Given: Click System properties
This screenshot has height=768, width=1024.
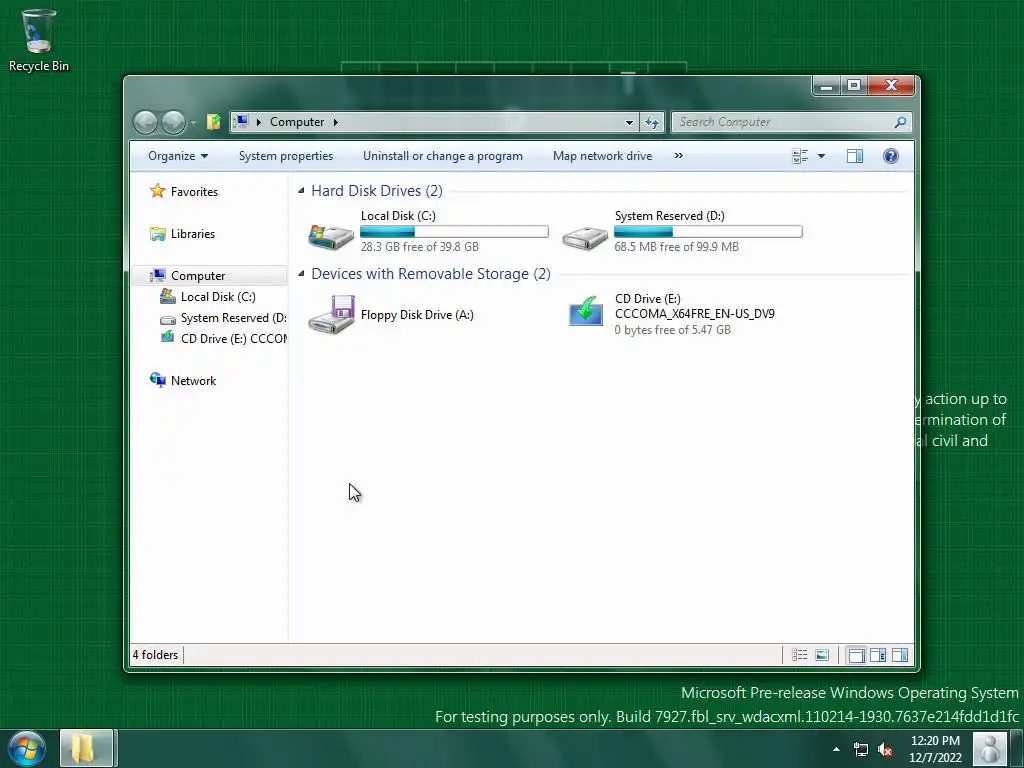Looking at the screenshot, I should [285, 156].
